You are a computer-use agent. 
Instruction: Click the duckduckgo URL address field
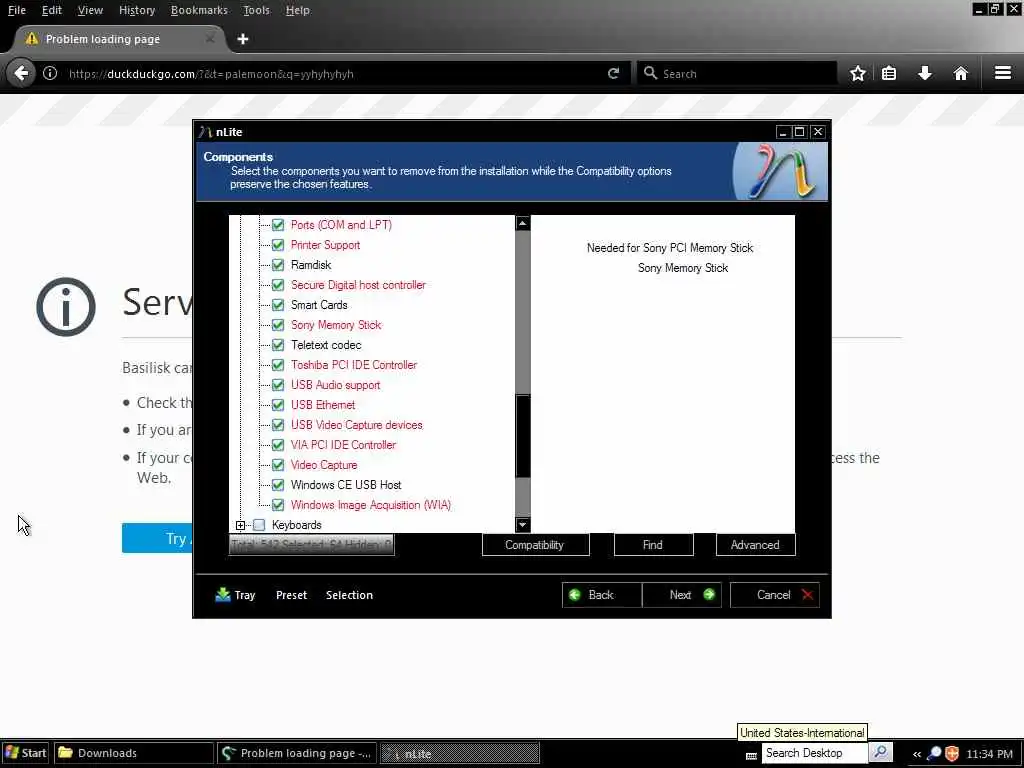pyautogui.click(x=333, y=74)
